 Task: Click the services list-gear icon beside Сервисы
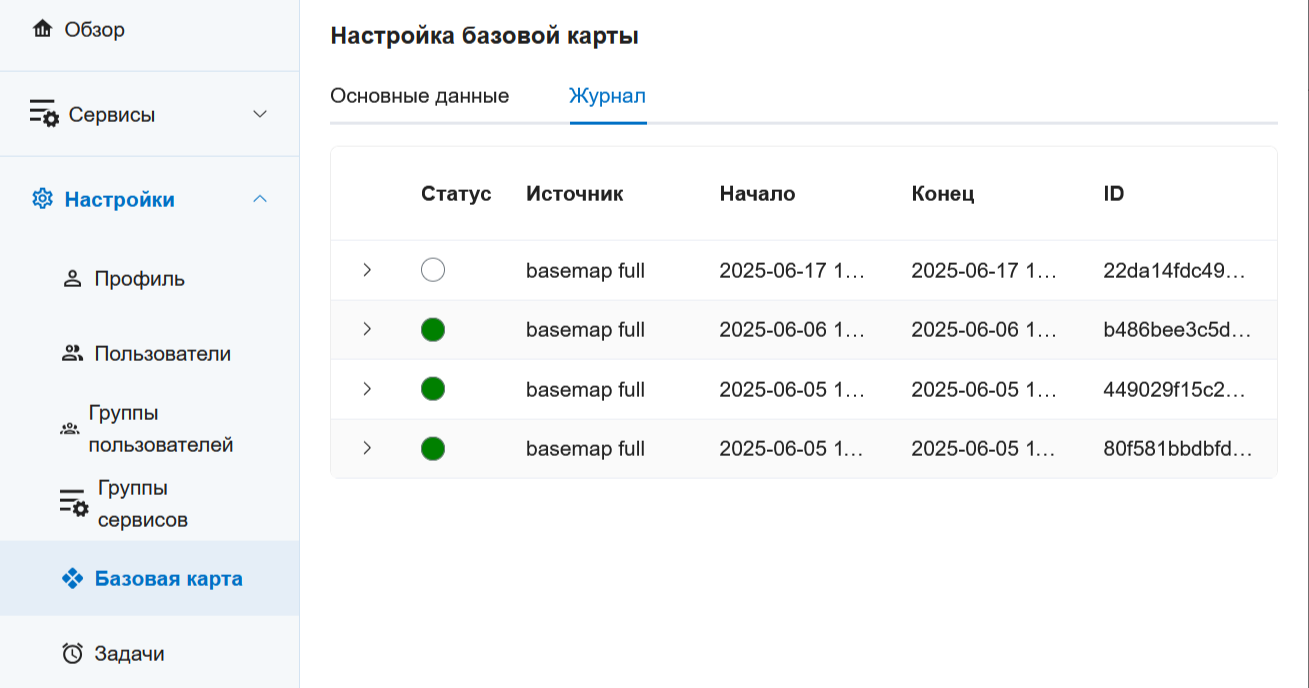[x=44, y=113]
